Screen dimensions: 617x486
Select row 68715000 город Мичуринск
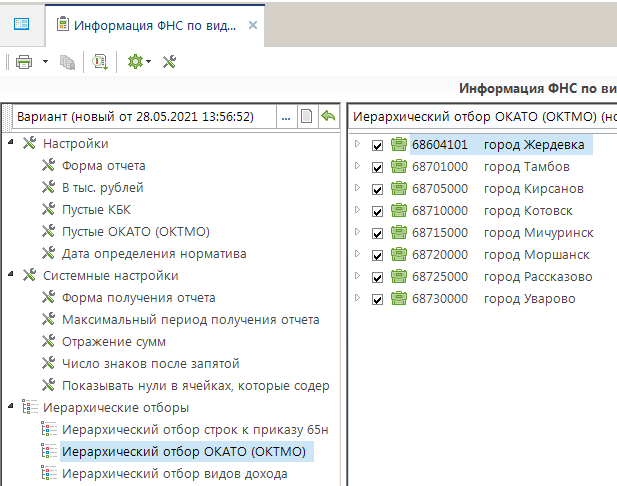click(502, 233)
